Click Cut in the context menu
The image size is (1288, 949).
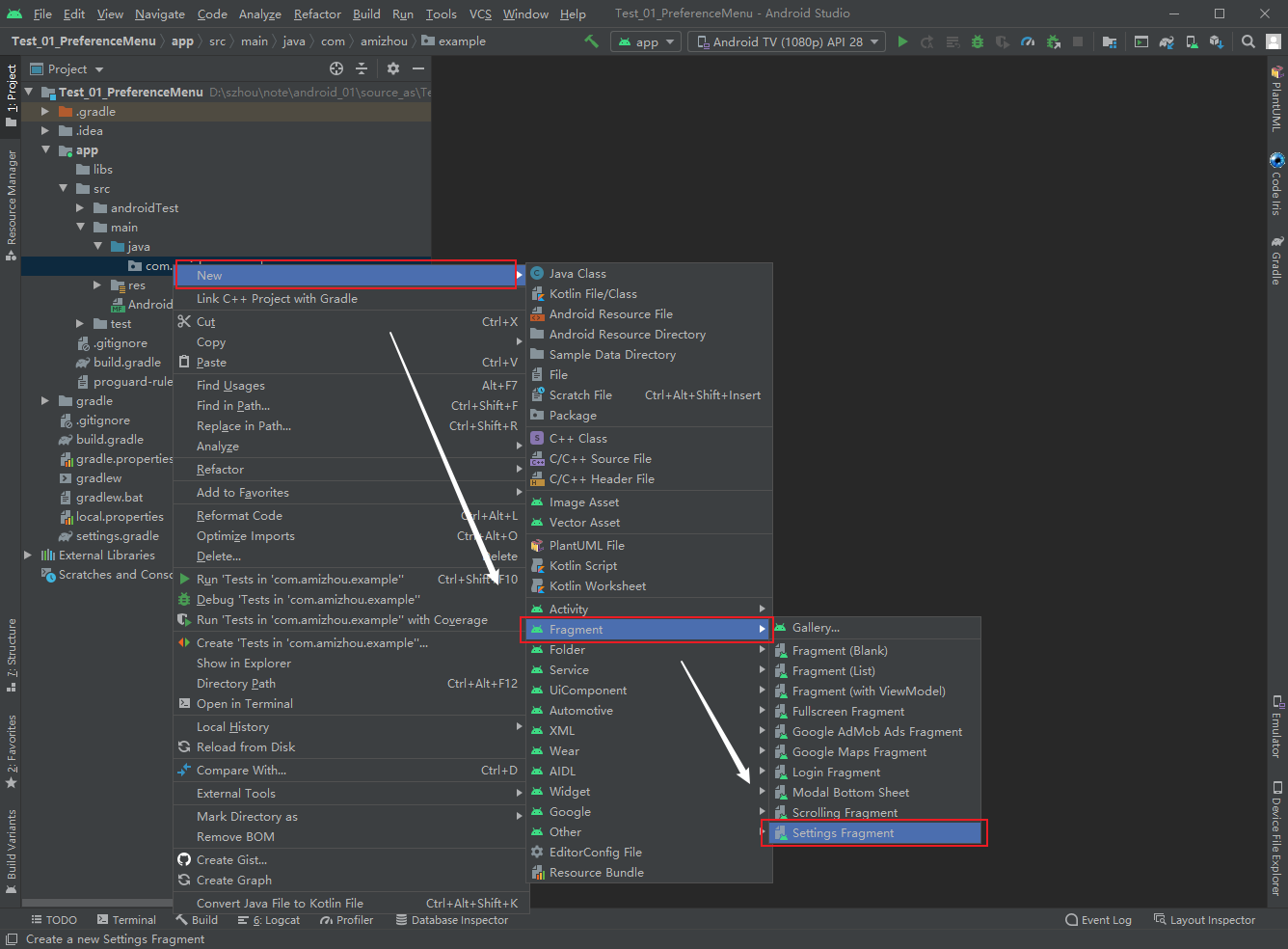(350, 322)
